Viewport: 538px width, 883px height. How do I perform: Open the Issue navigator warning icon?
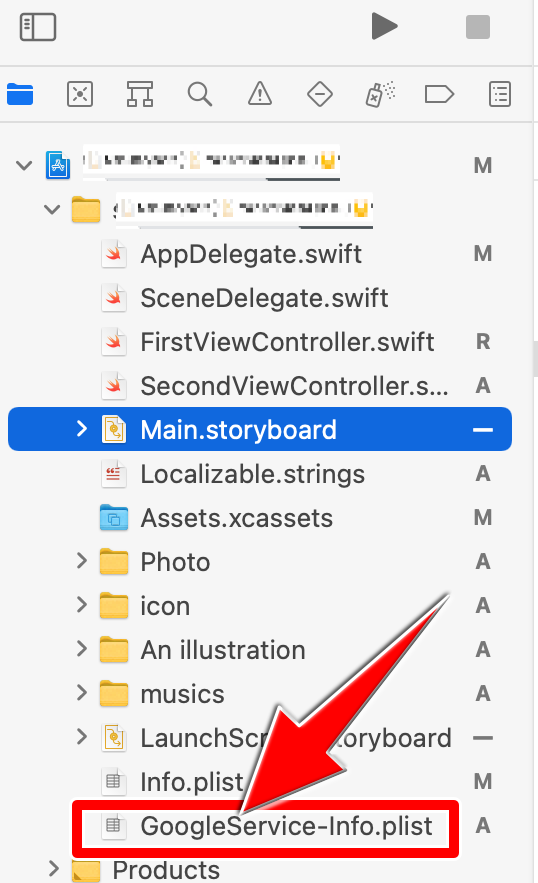click(x=260, y=93)
